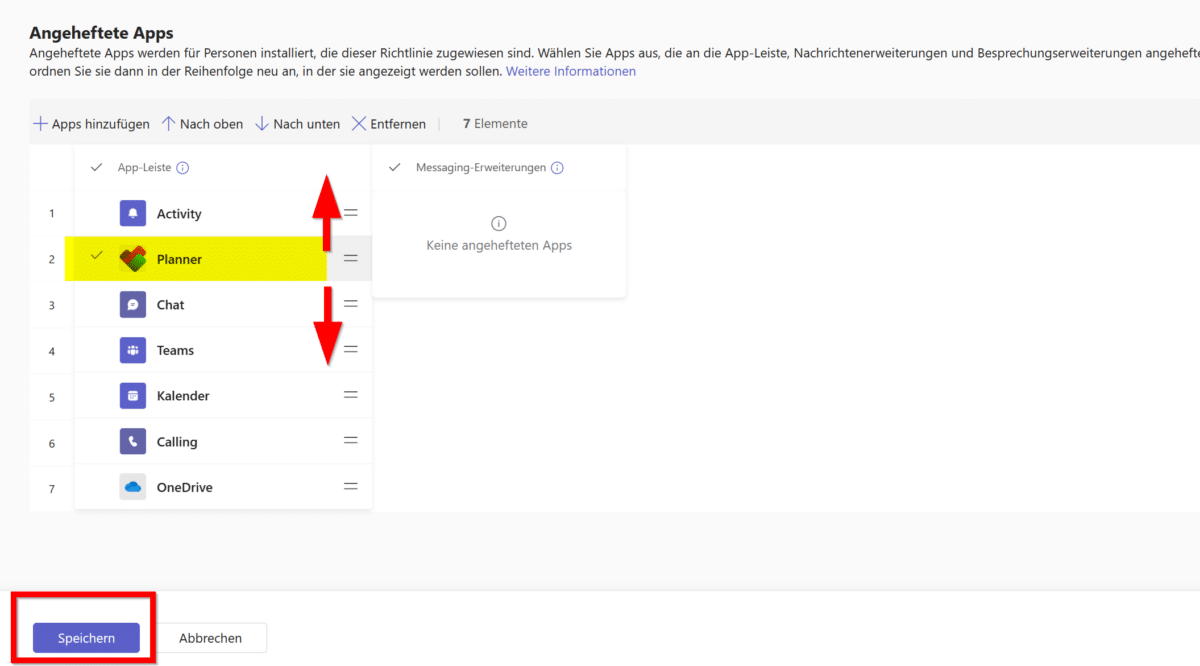This screenshot has width=1200, height=666.
Task: Remove selected app with Entfernen
Action: (x=388, y=124)
